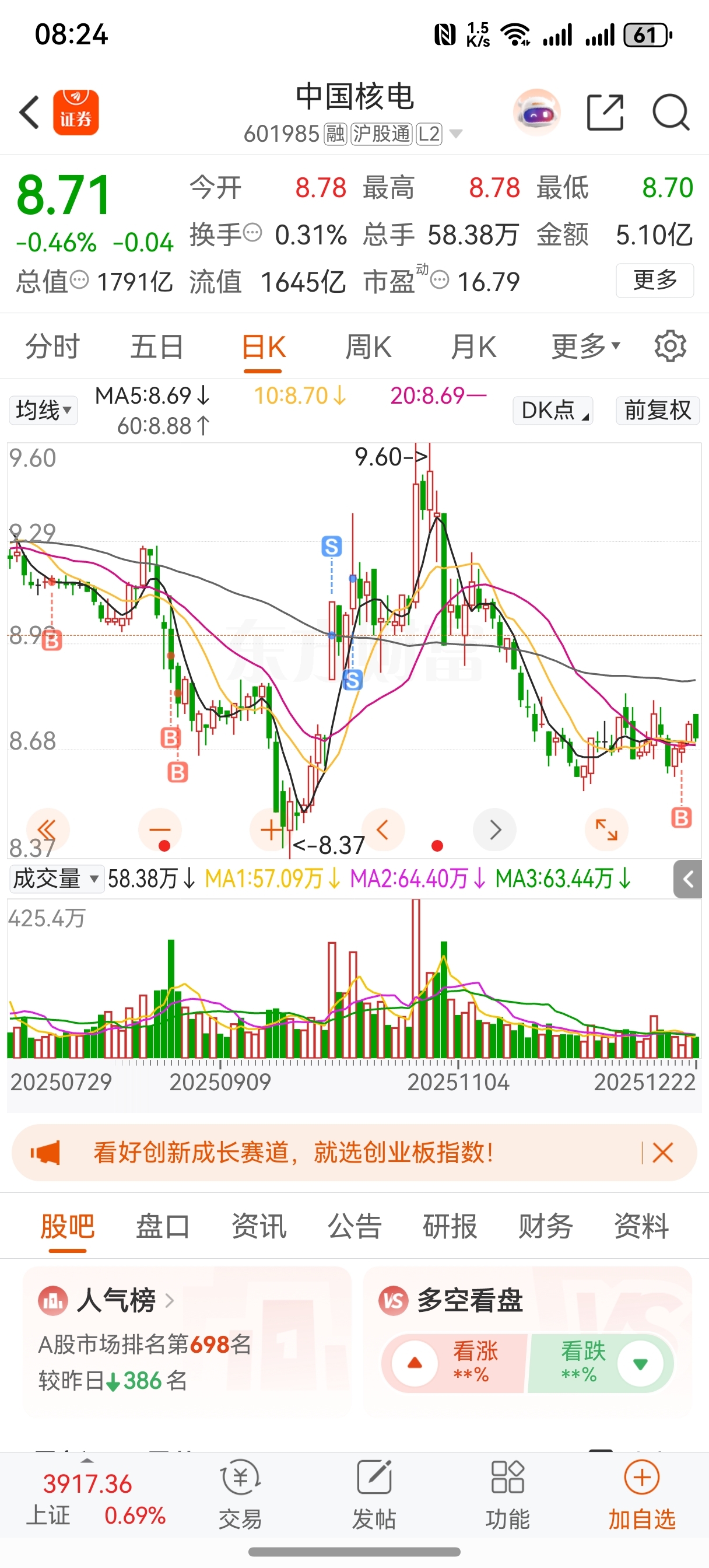Open the 研报 section tab
This screenshot has height=1568, width=709.
tap(450, 1226)
